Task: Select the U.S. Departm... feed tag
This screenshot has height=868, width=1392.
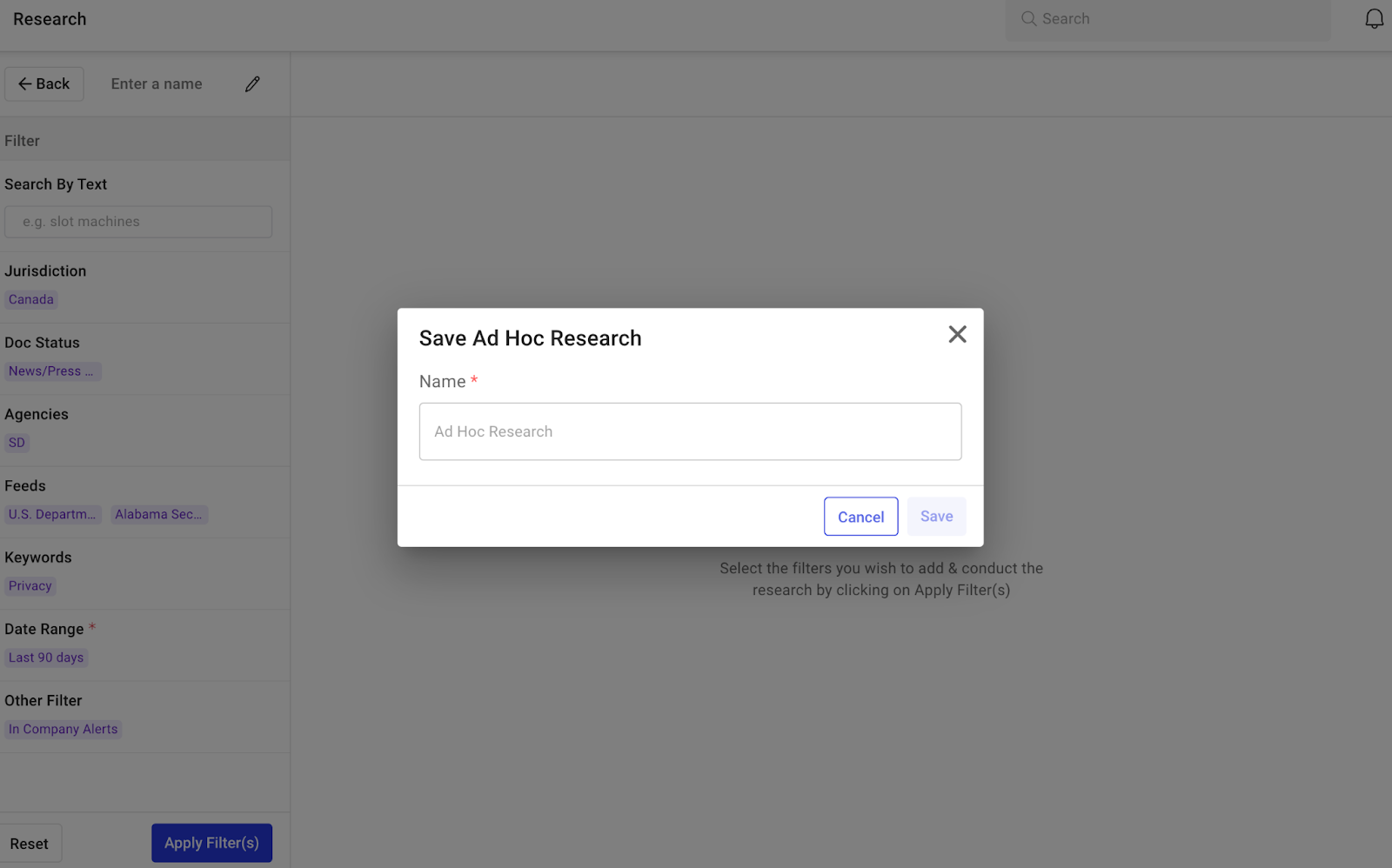Action: pyautogui.click(x=52, y=515)
